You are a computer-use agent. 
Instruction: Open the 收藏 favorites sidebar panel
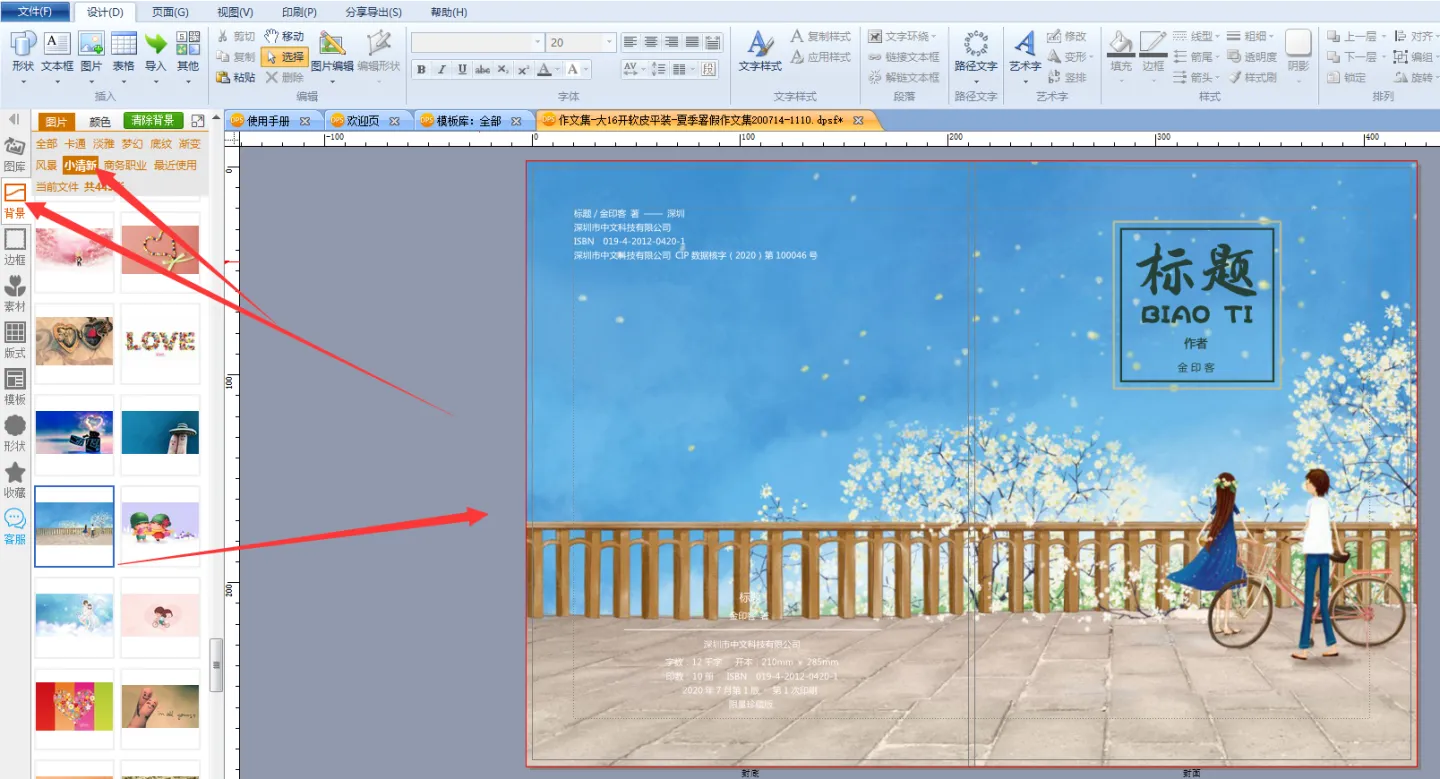pyautogui.click(x=15, y=479)
